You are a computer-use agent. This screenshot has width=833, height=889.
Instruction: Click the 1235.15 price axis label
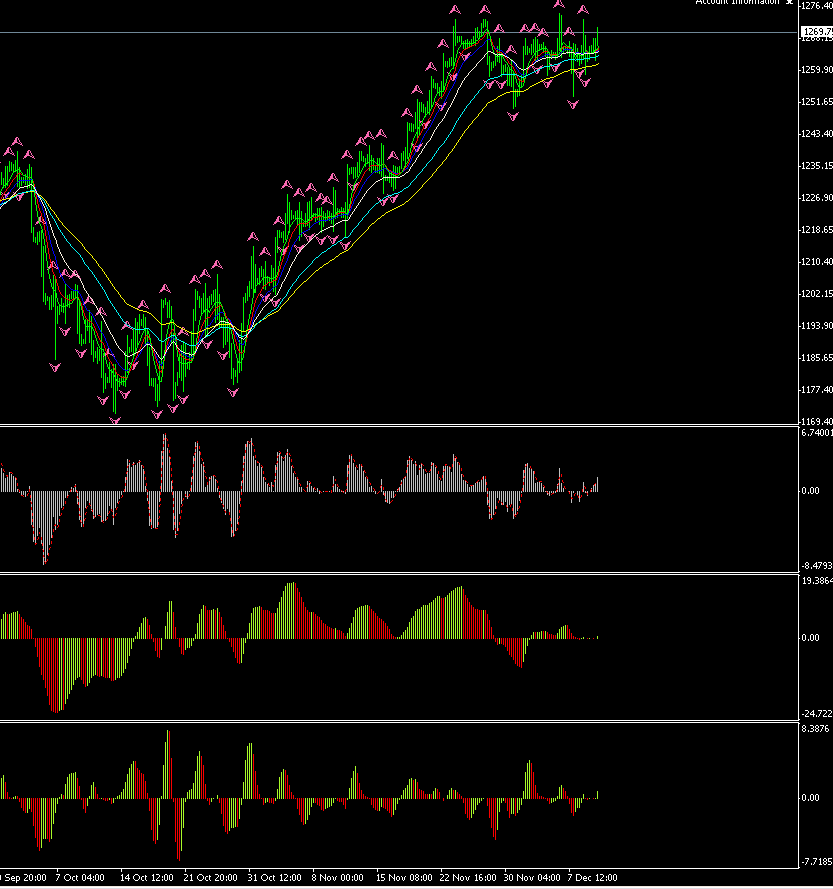[817, 166]
